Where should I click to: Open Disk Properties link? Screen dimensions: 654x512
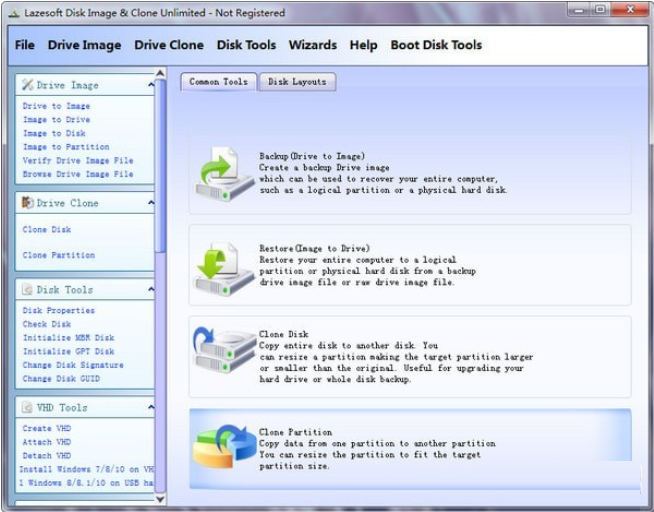[59, 311]
